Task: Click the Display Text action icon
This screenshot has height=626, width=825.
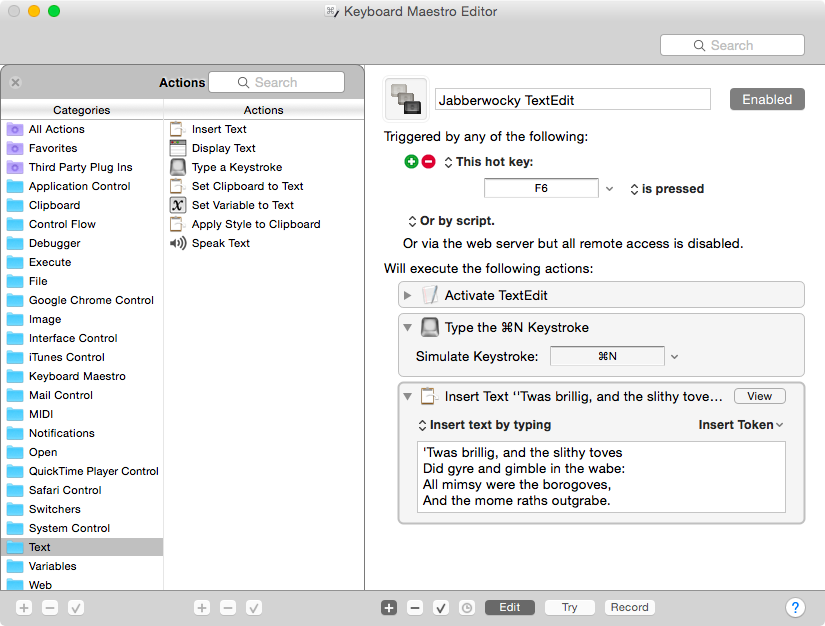Action: [177, 148]
